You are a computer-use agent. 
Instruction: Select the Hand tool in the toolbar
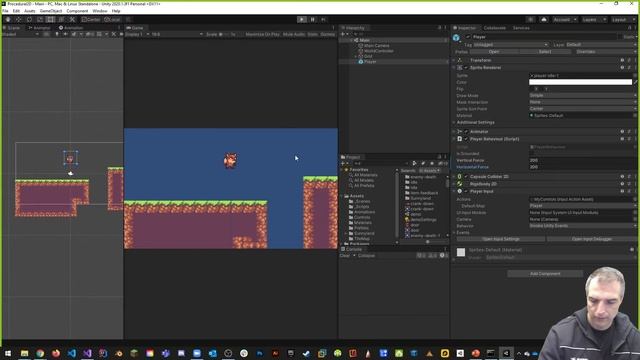tap(8, 19)
